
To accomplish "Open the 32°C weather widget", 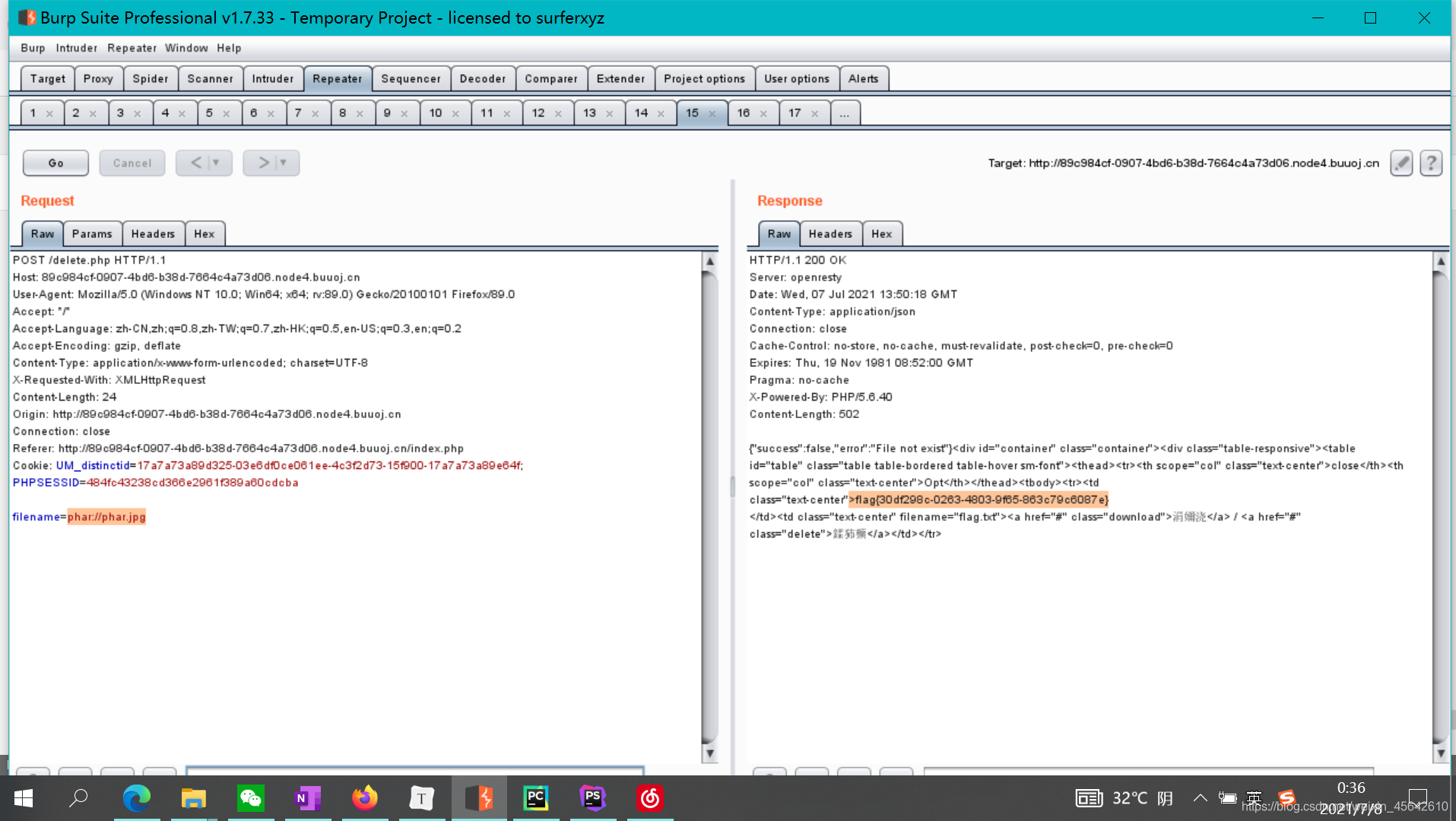I will click(1125, 797).
